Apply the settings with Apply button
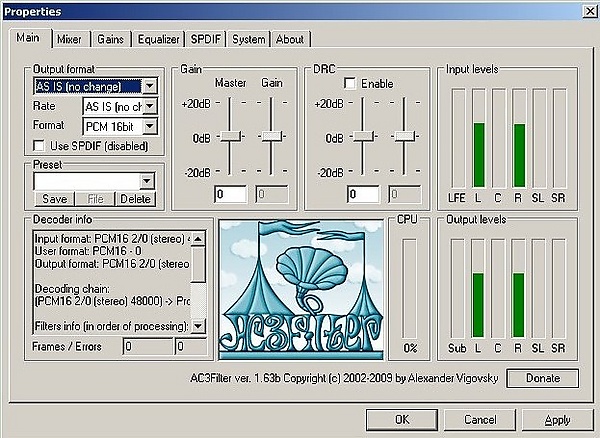Screen dimensions: 600x438 coord(557,420)
